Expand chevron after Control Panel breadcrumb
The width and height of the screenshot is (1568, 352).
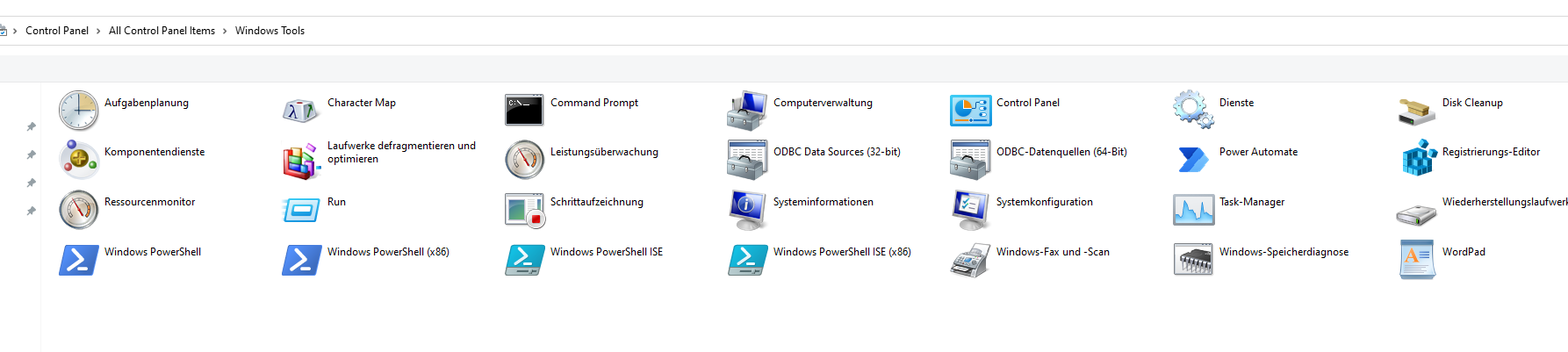98,31
